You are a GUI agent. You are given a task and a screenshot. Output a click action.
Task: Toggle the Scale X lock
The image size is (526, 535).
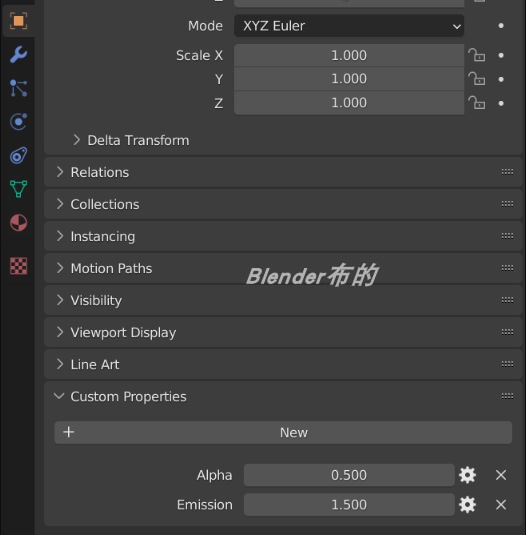[x=477, y=55]
